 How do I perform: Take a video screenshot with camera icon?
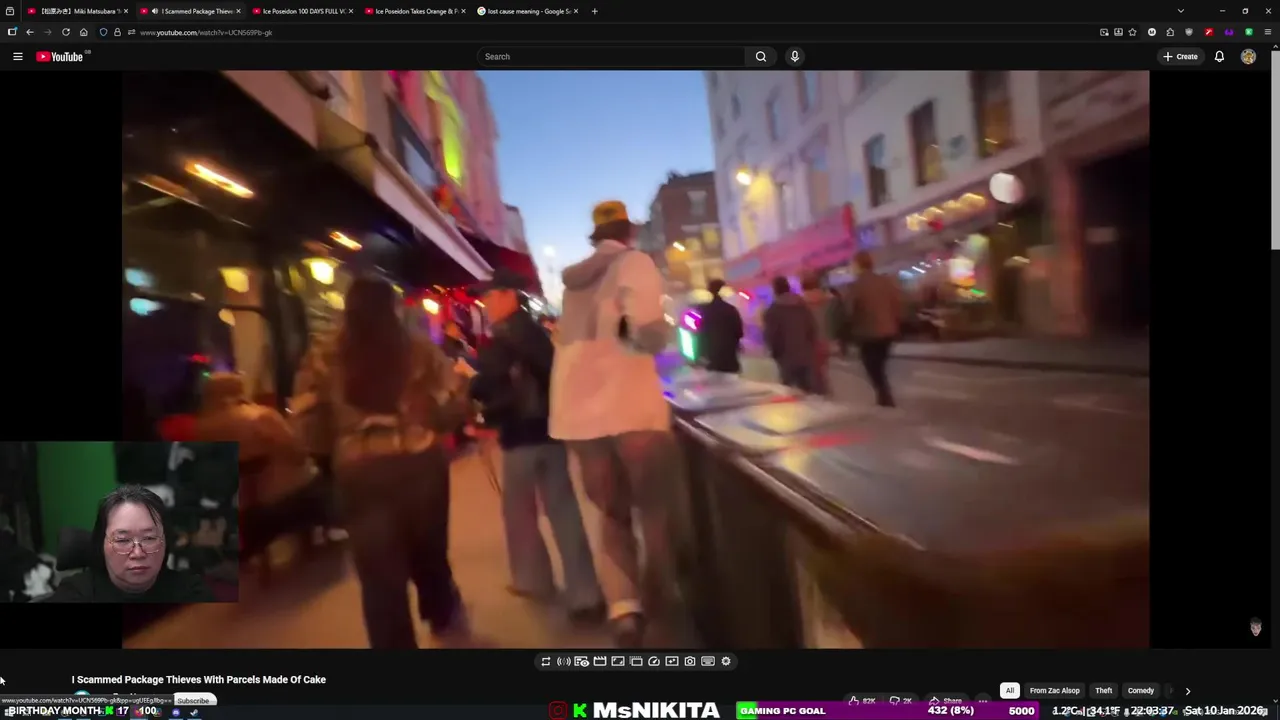(690, 661)
